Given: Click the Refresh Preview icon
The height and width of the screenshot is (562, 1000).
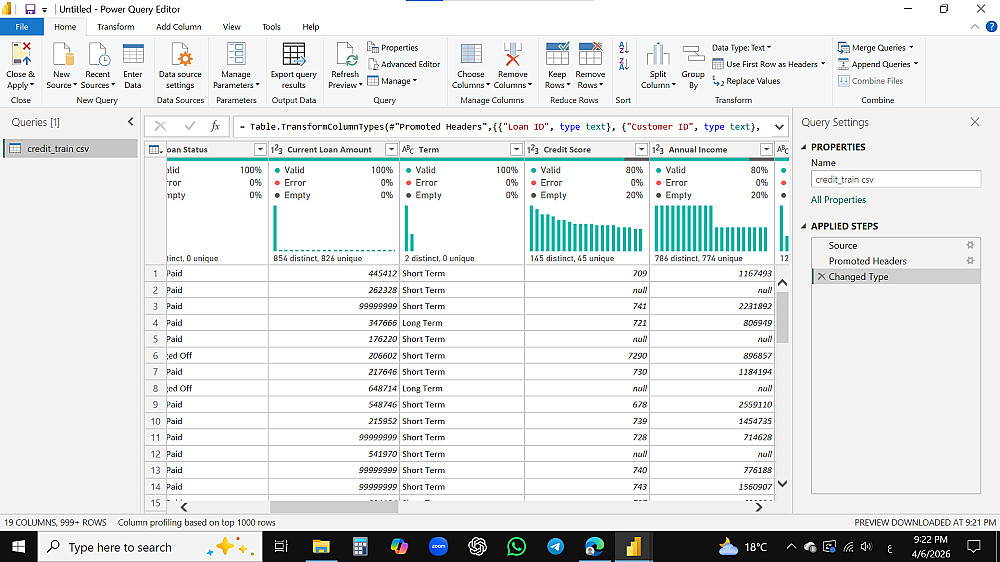Looking at the screenshot, I should point(345,56).
